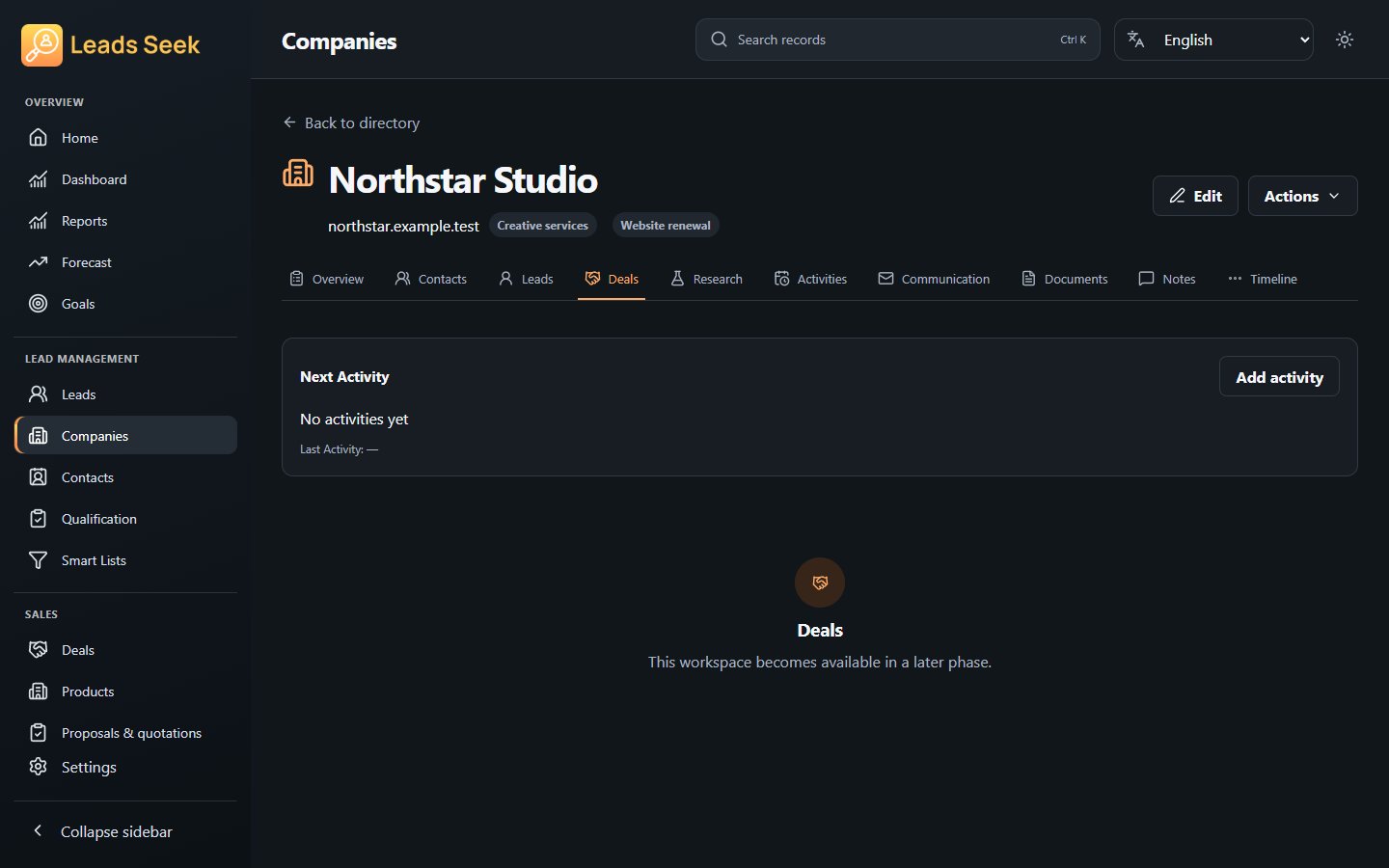1389x868 pixels.
Task: Click the Edit button
Action: click(x=1195, y=196)
